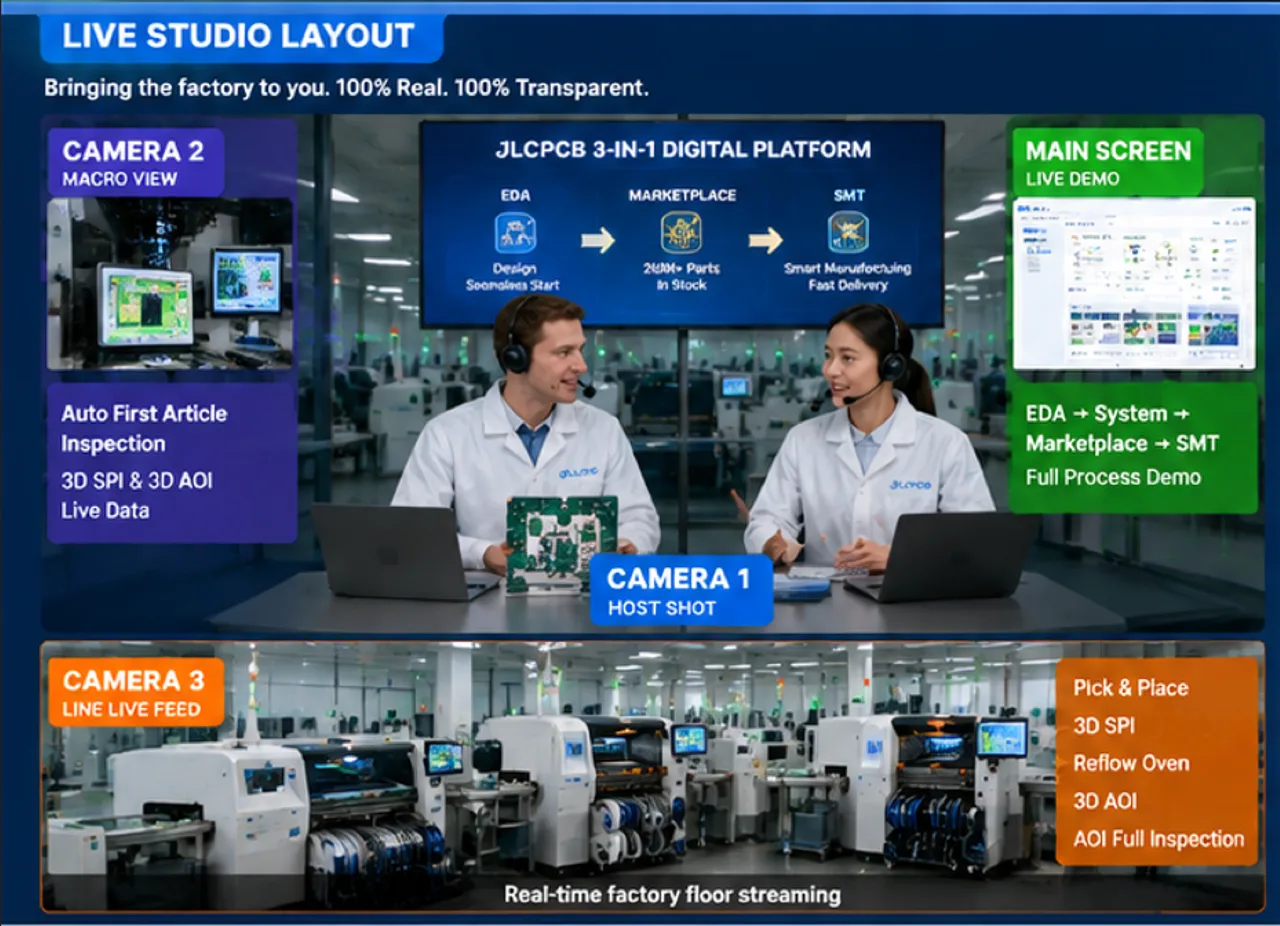Click the AOI Full Inspection list item
The image size is (1280, 926).
click(x=1159, y=839)
